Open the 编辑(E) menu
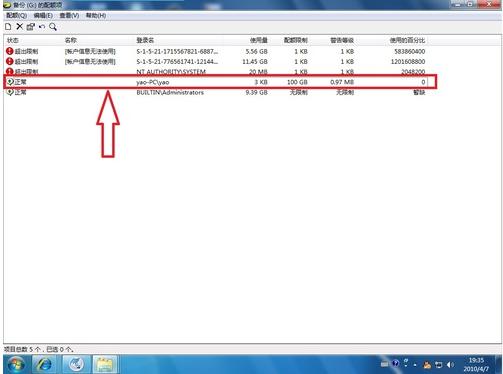This screenshot has width=503, height=374. pos(43,16)
